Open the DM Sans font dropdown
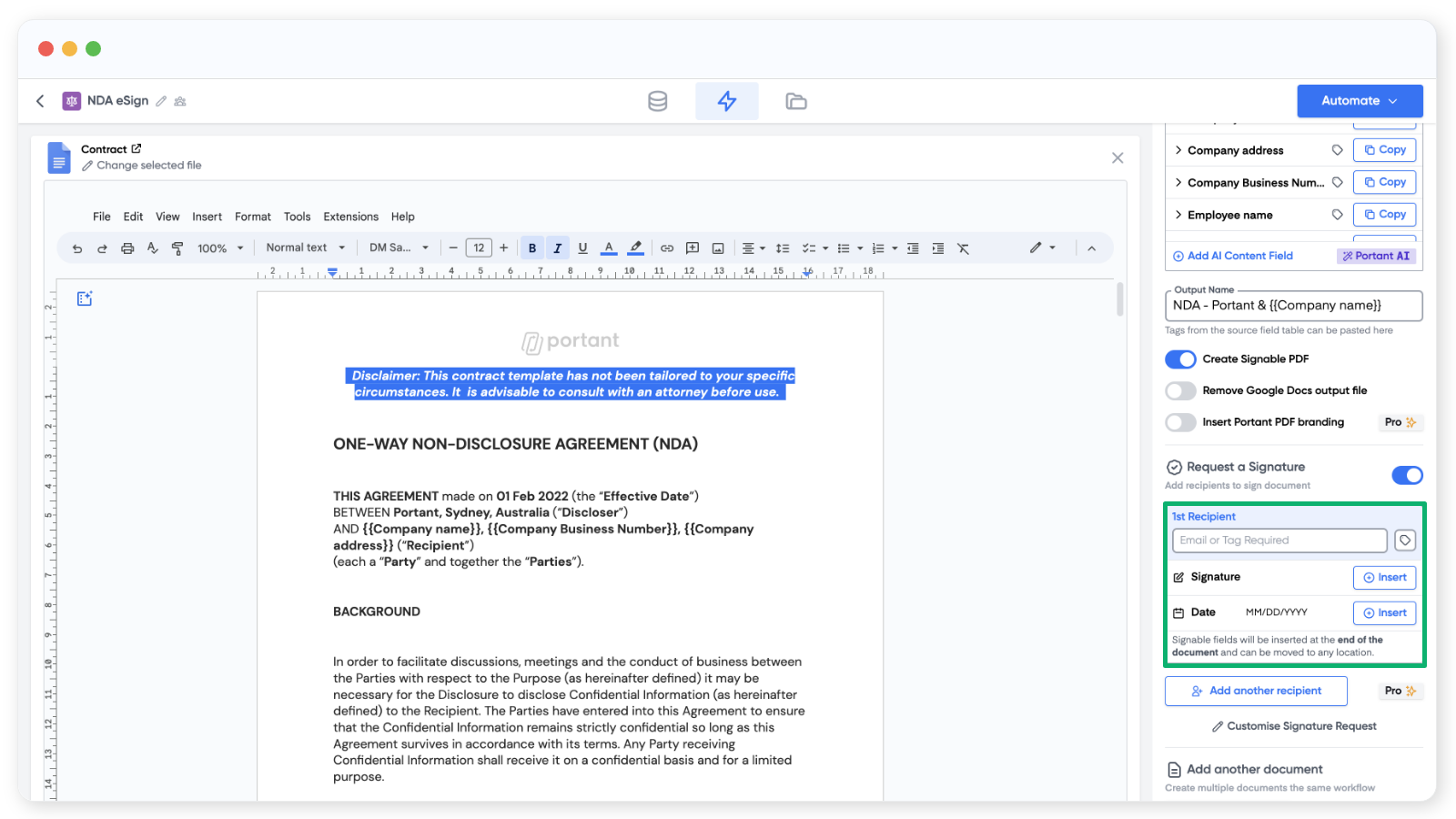The image size is (1456, 819). (399, 248)
